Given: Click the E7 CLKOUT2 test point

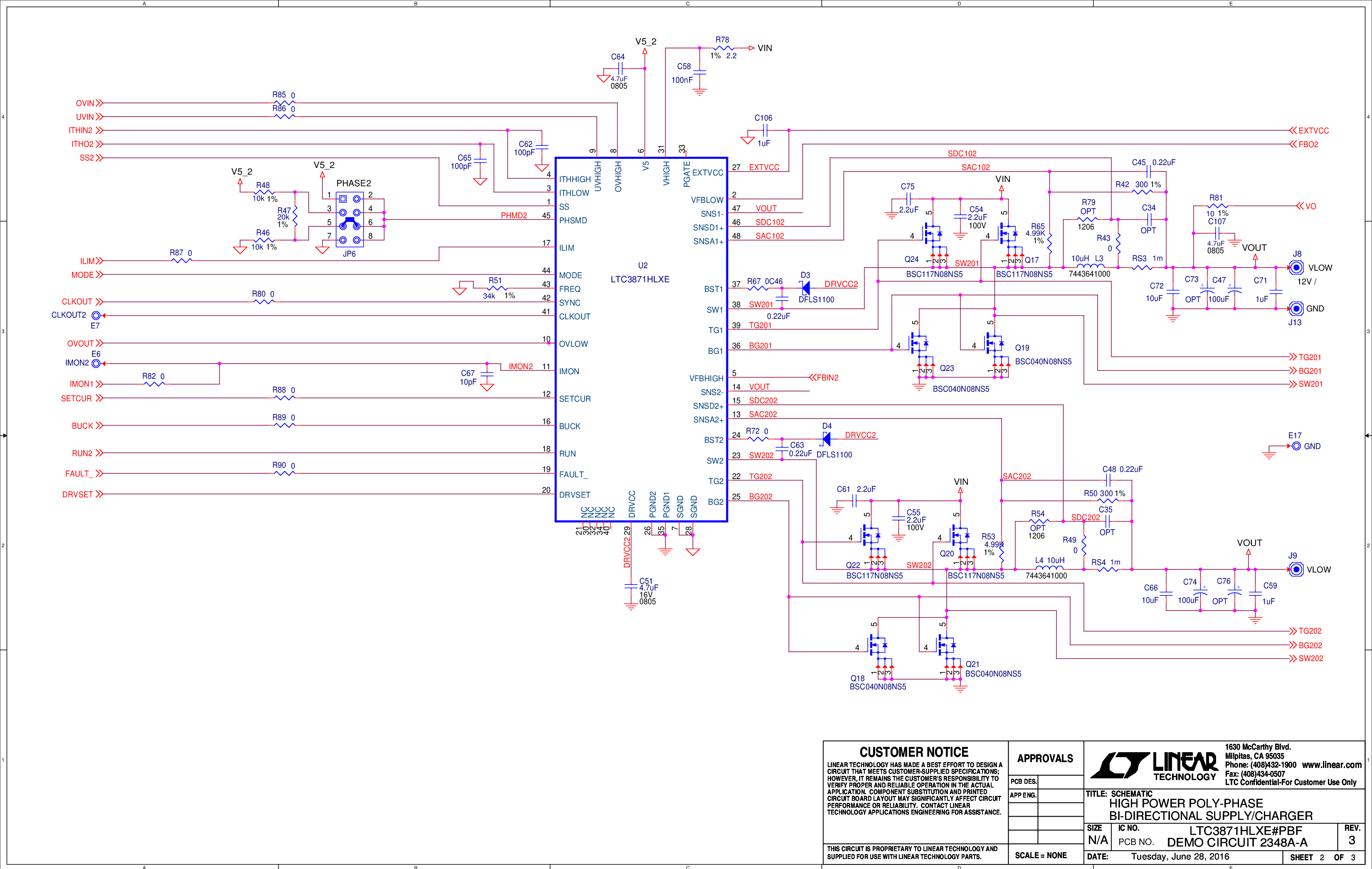Looking at the screenshot, I should tap(96, 315).
